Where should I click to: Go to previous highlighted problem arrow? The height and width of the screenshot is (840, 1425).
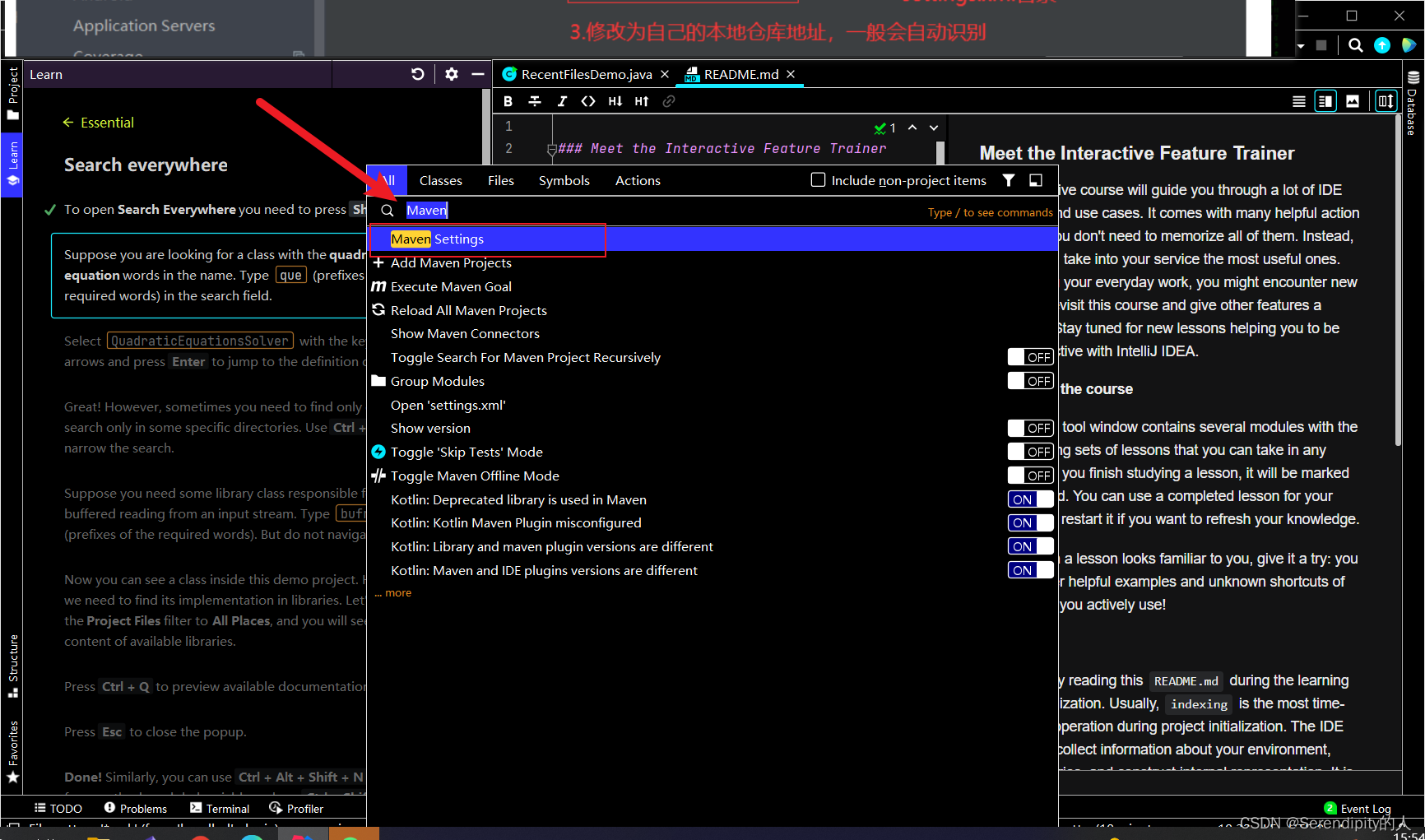click(912, 128)
